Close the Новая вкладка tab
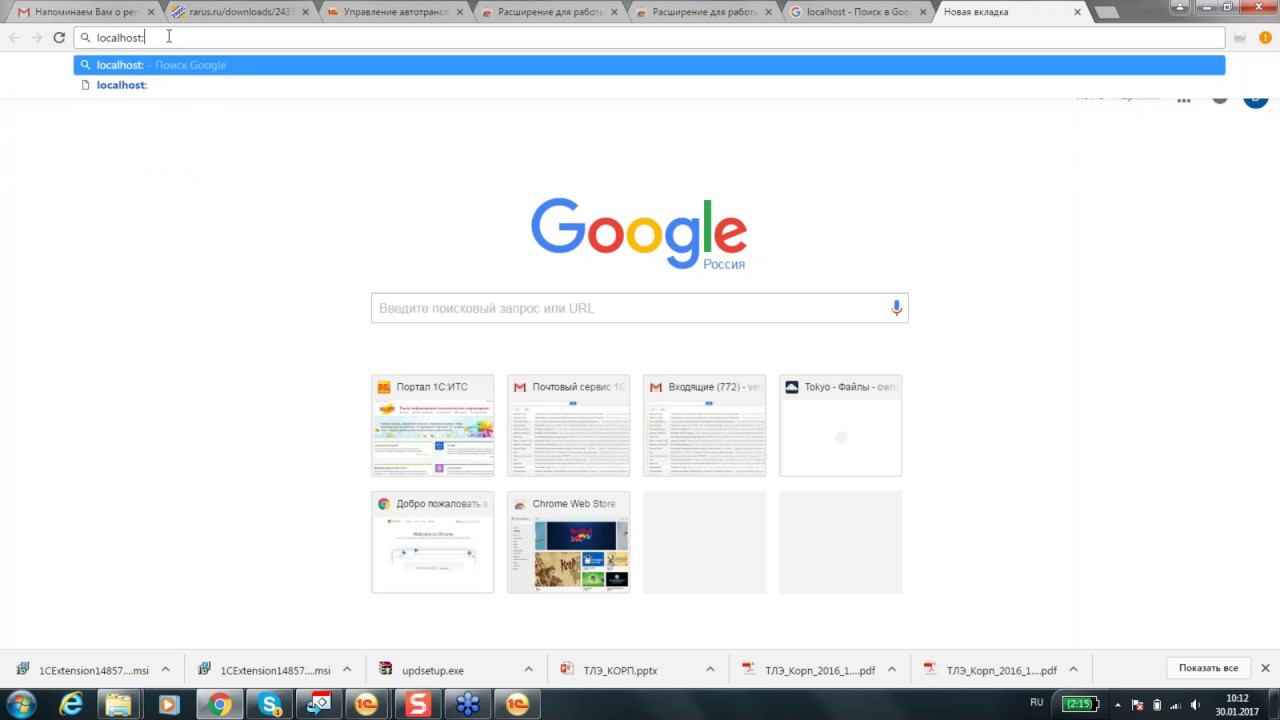 pos(1078,12)
